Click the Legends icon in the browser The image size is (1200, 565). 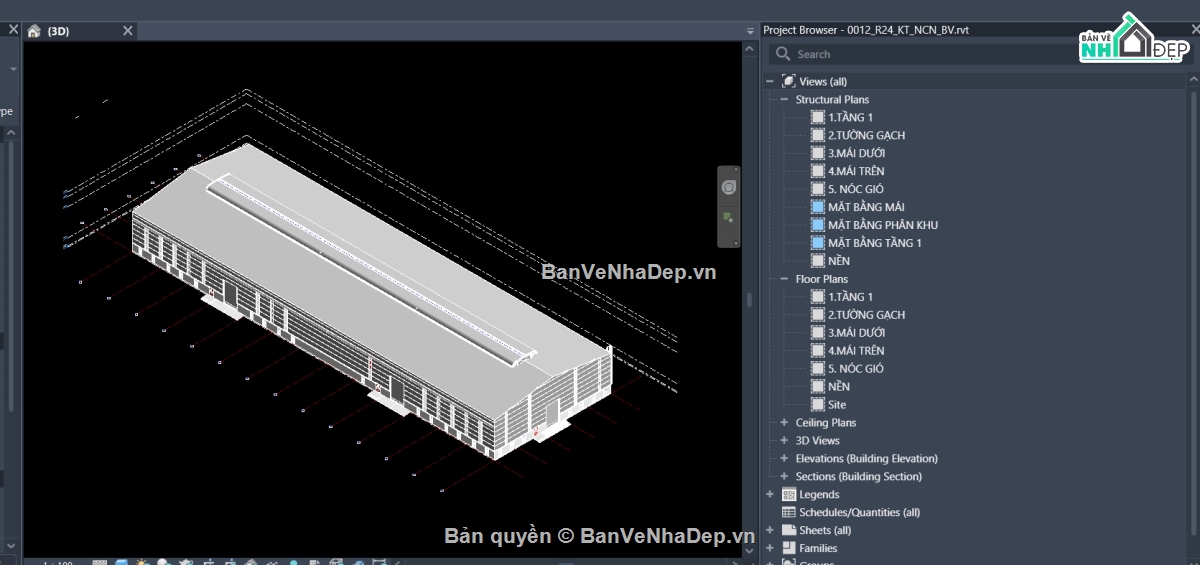click(789, 495)
